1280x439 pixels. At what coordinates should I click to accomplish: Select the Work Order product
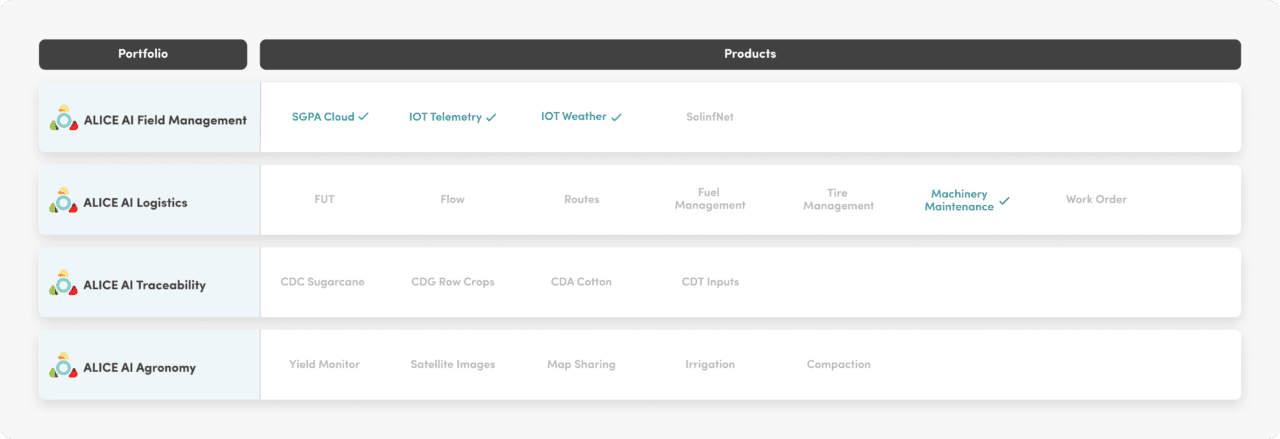click(x=1096, y=200)
